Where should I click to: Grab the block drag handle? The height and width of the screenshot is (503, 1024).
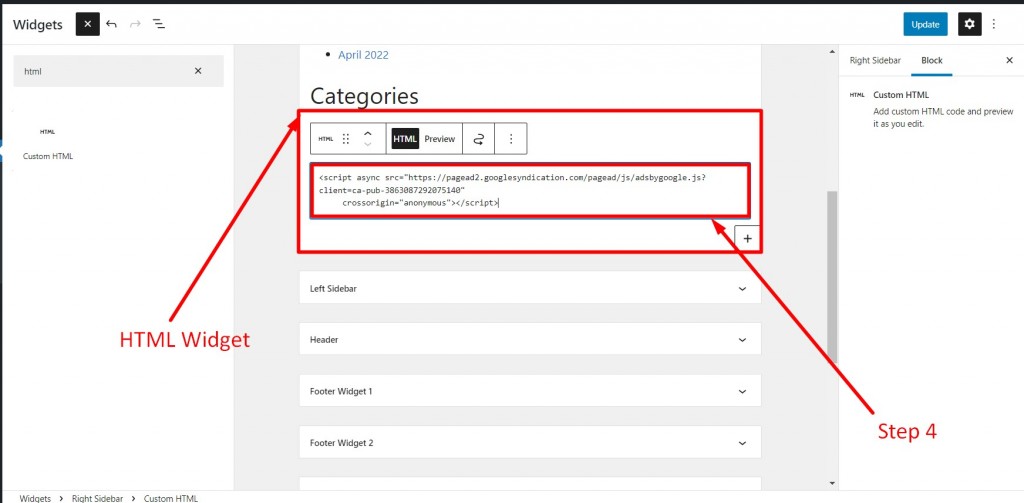click(346, 138)
